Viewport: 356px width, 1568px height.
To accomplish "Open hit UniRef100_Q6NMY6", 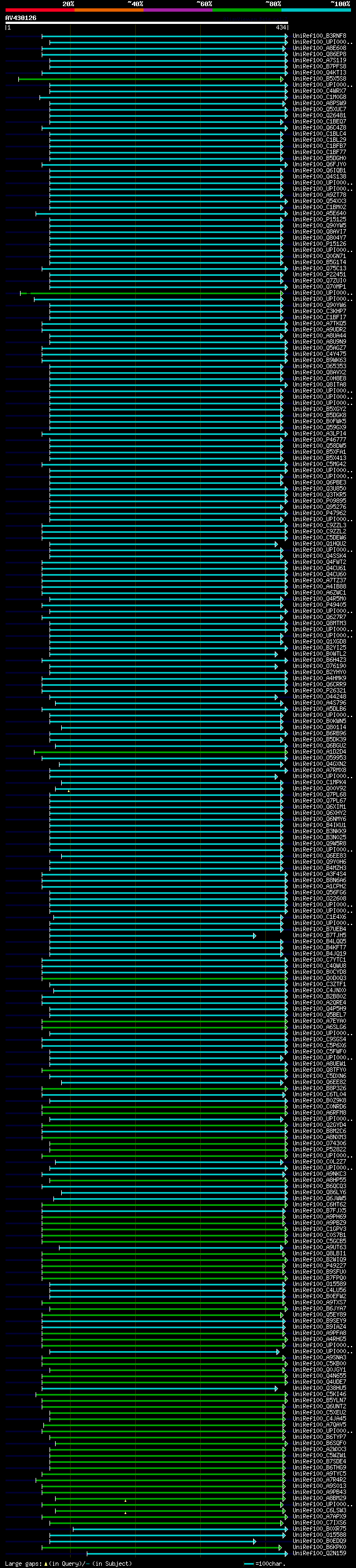I will pos(319,819).
